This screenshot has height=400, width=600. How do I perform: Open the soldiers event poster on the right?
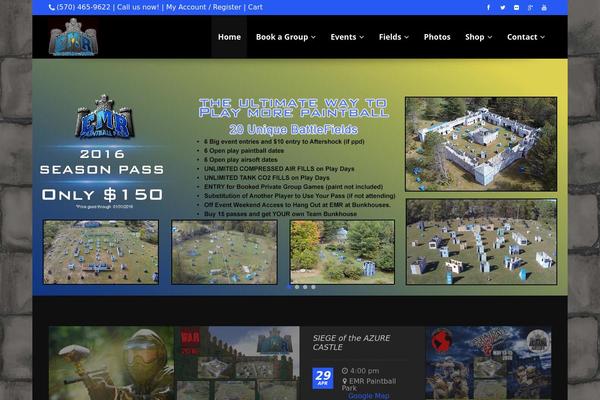[488, 363]
